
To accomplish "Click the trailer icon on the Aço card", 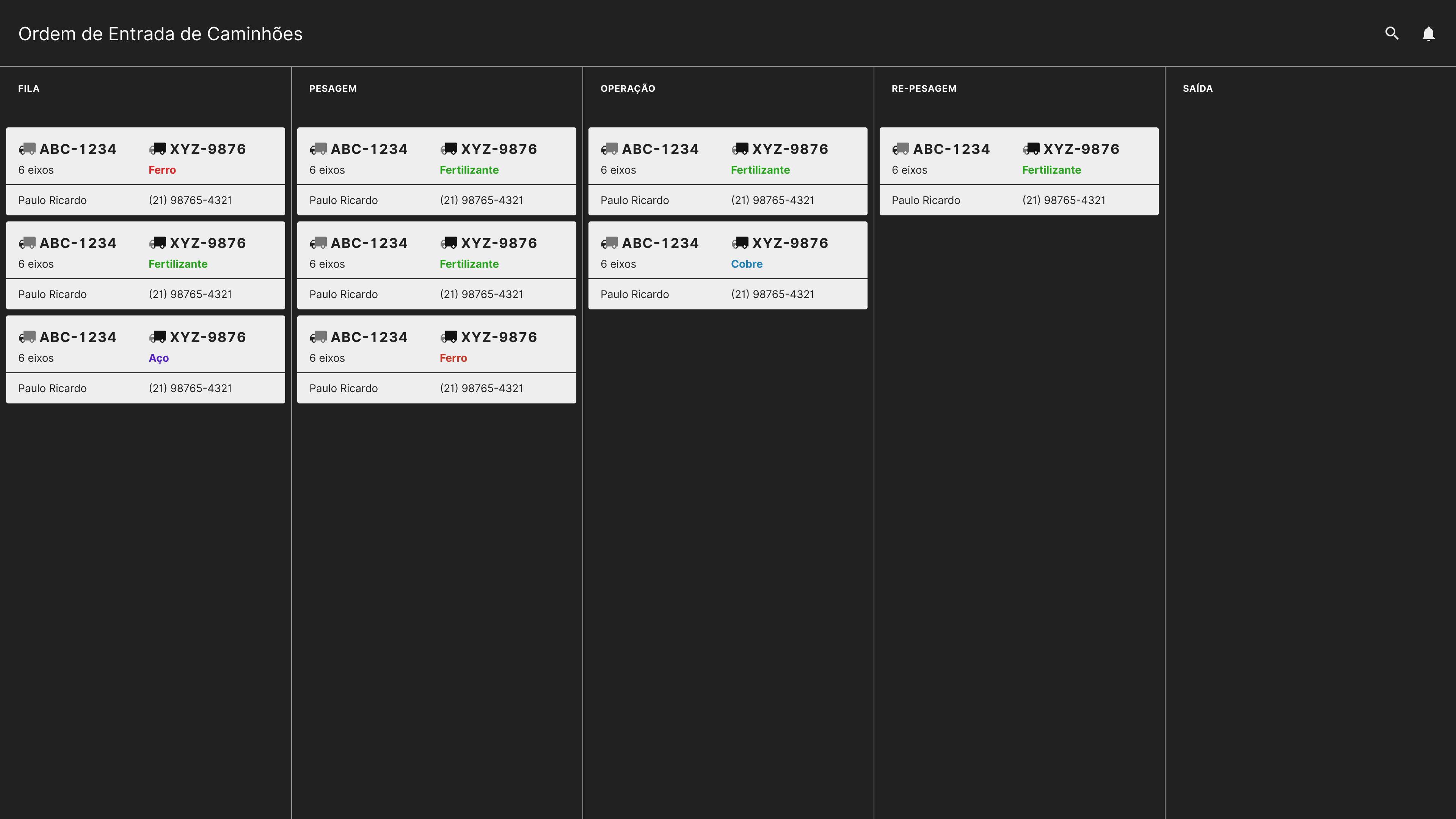I will click(158, 337).
